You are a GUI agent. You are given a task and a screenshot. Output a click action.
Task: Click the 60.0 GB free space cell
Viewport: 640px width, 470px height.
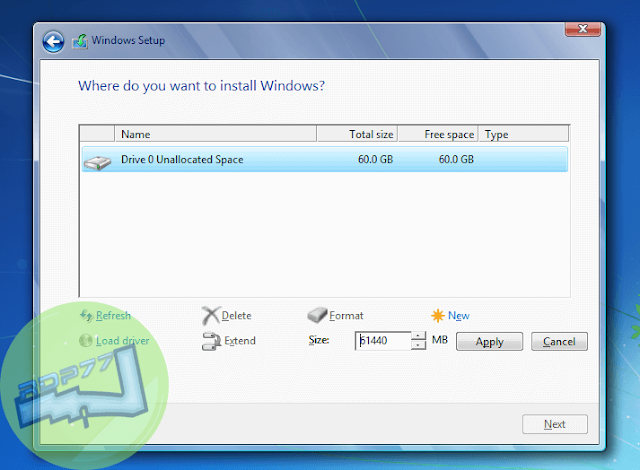tap(456, 159)
